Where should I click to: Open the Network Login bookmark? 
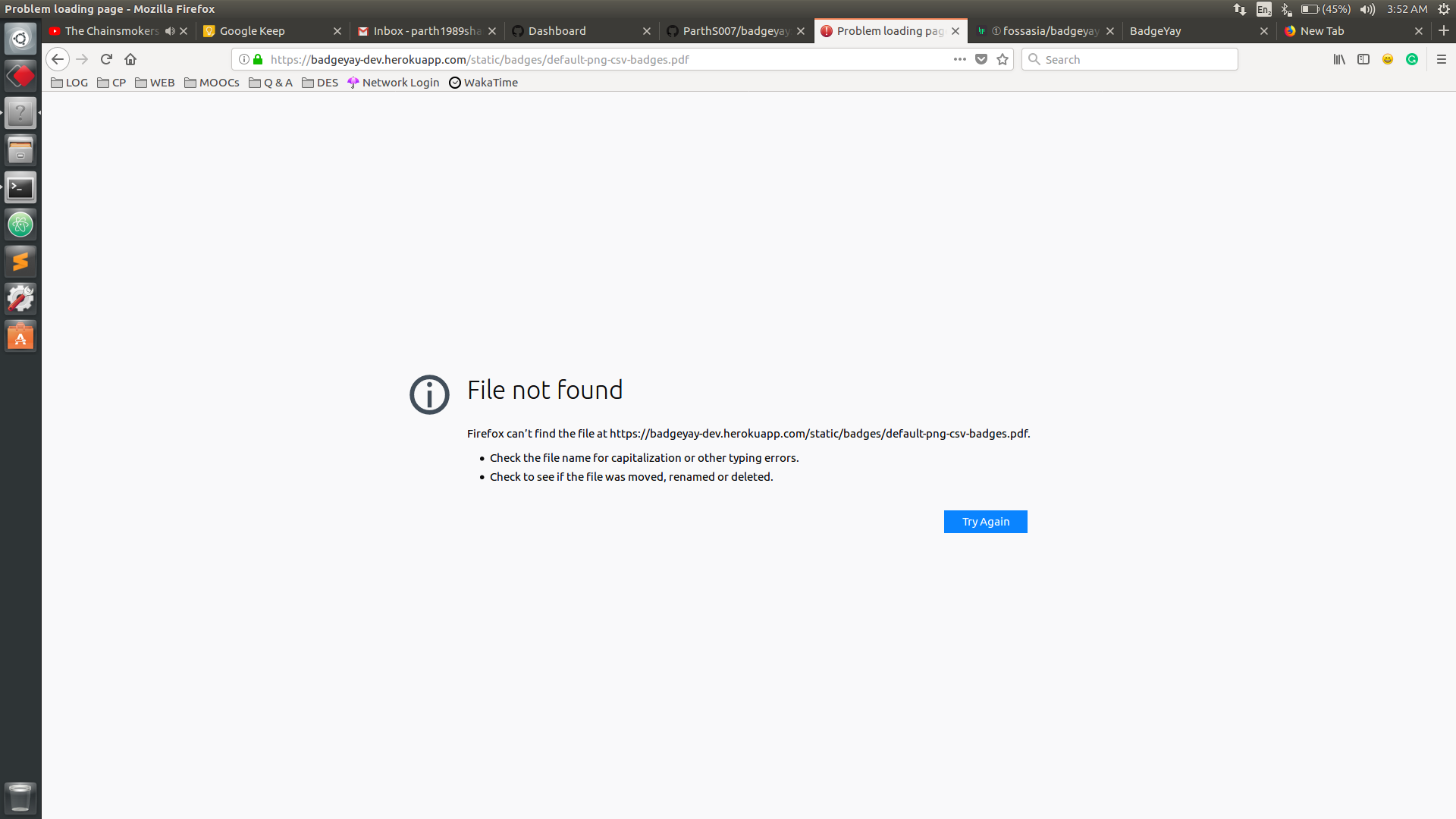tap(393, 83)
